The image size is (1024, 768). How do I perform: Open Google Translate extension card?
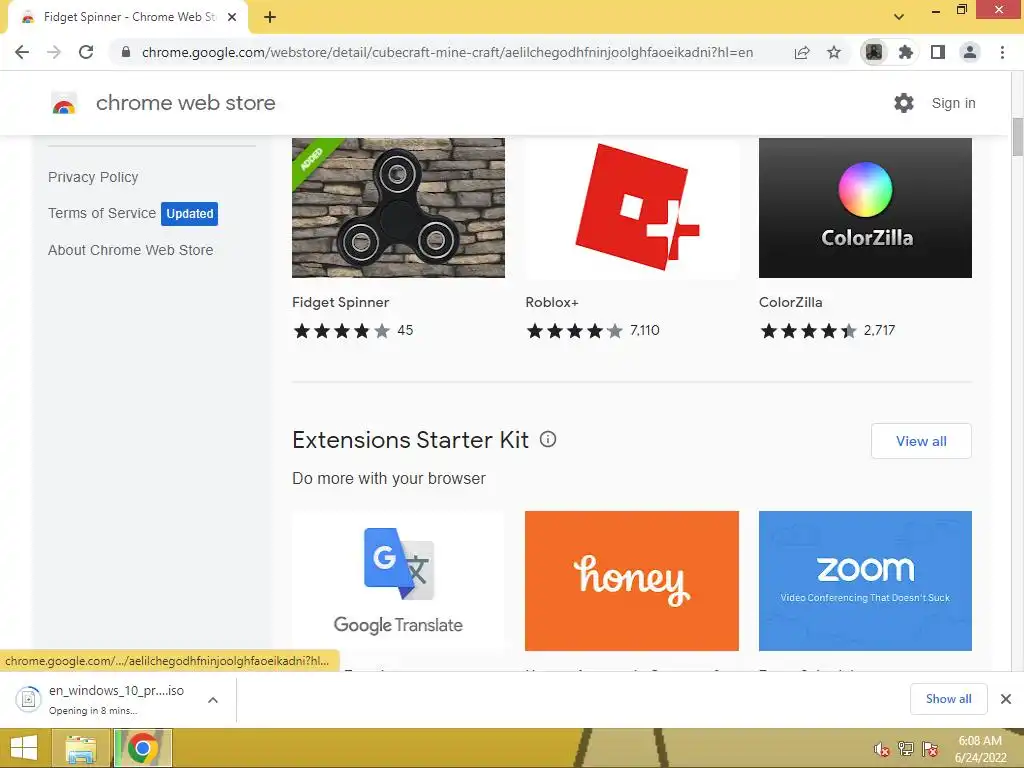pyautogui.click(x=398, y=581)
